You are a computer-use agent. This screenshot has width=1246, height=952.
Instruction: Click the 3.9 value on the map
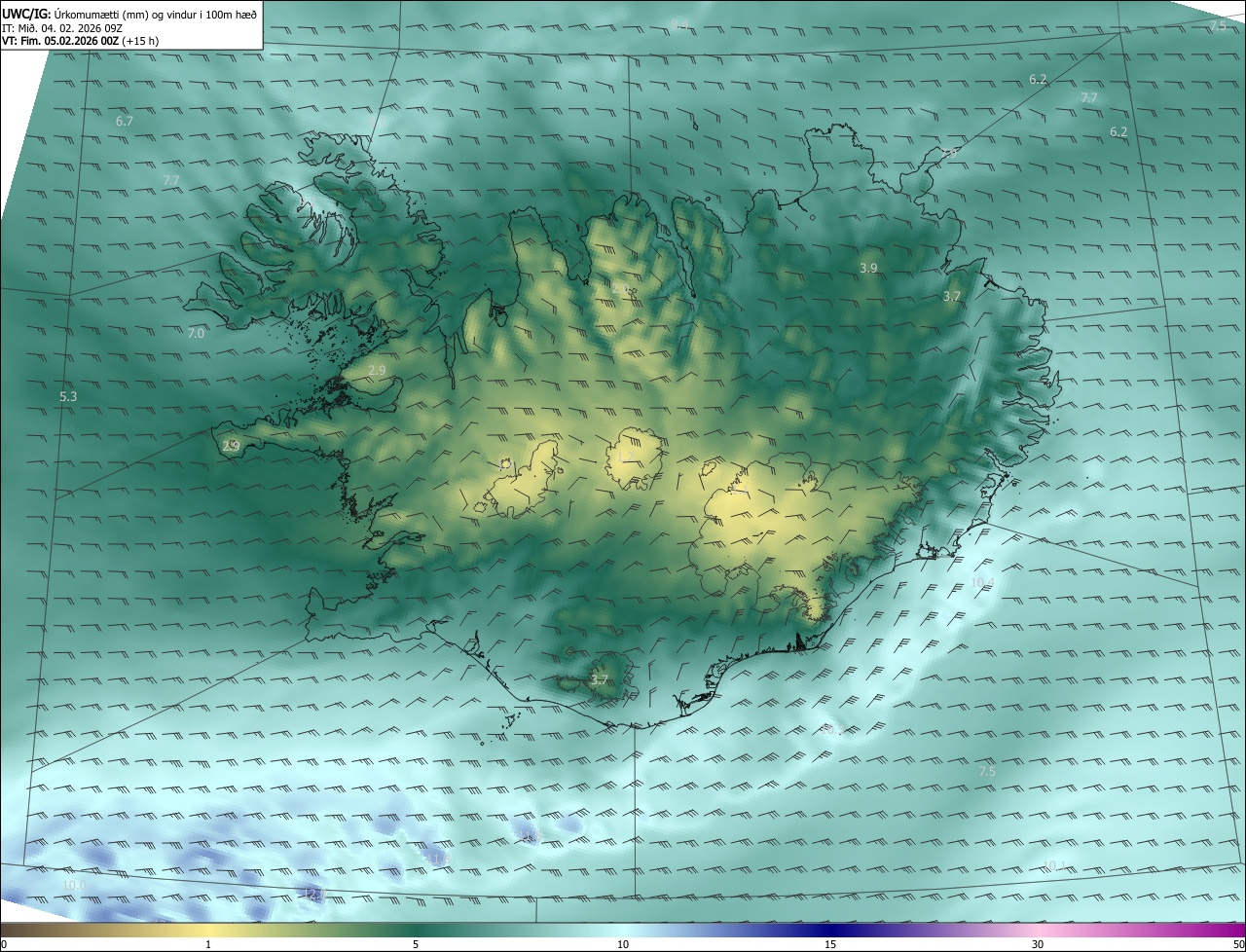click(869, 268)
